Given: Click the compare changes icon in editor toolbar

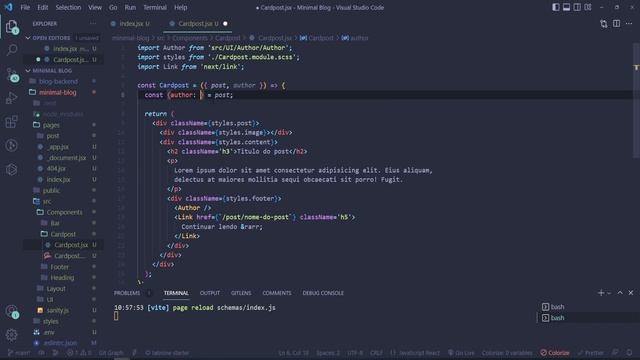Looking at the screenshot, I should coord(604,24).
